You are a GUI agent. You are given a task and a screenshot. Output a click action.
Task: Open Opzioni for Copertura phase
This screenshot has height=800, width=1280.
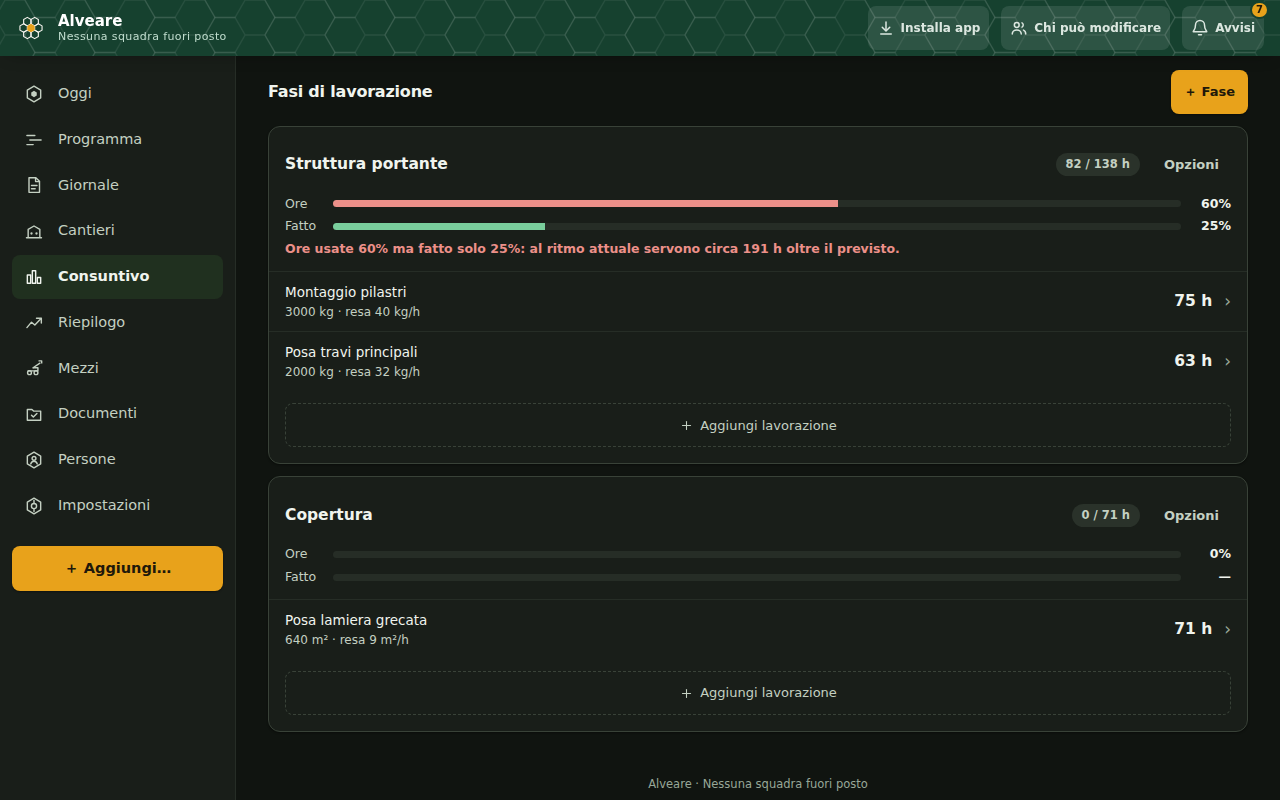point(1191,515)
